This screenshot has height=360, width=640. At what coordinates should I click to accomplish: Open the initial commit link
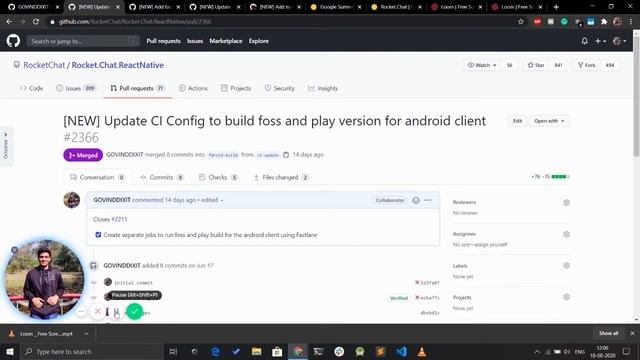click(133, 282)
